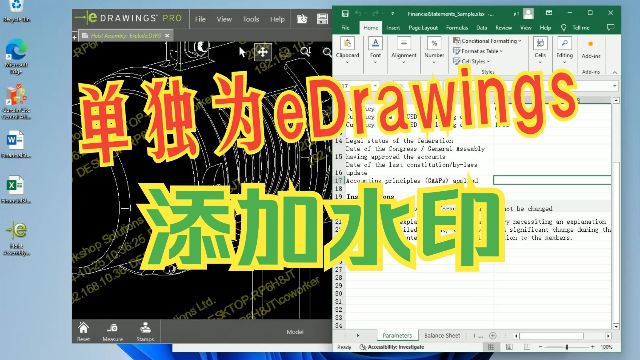The height and width of the screenshot is (360, 640).
Task: Select the Excel workbook desktop icon
Action: pyautogui.click(x=16, y=190)
